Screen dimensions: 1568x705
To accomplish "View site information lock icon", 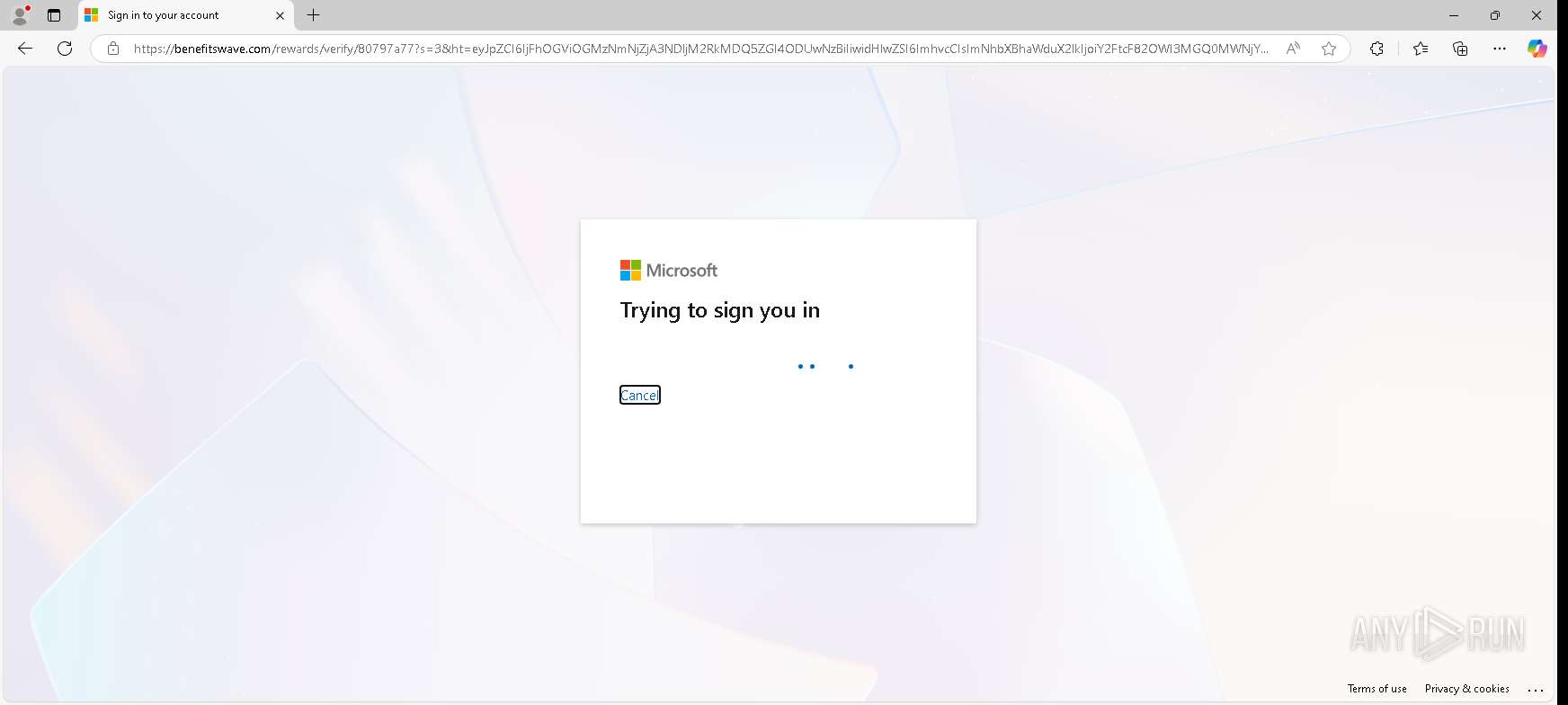I will coord(113,49).
